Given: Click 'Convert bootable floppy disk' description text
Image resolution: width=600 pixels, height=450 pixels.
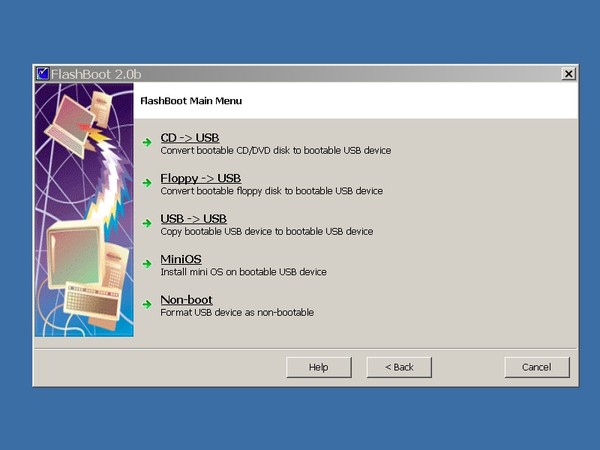Looking at the screenshot, I should pyautogui.click(x=271, y=191).
